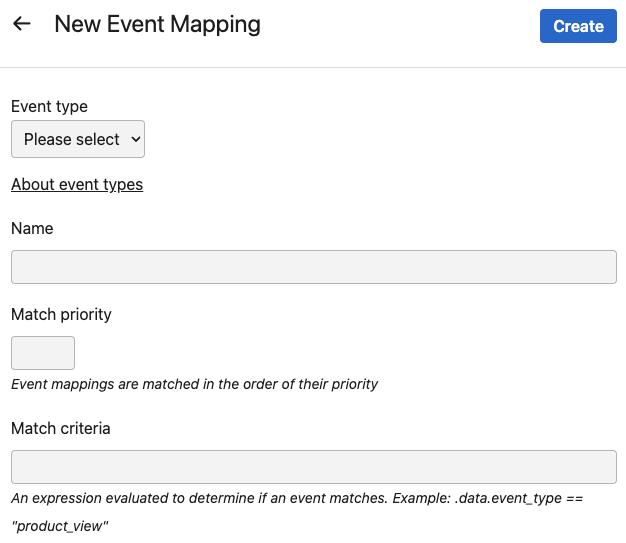Open the About event types link
Viewport: 626px width, 543px height.
77,184
